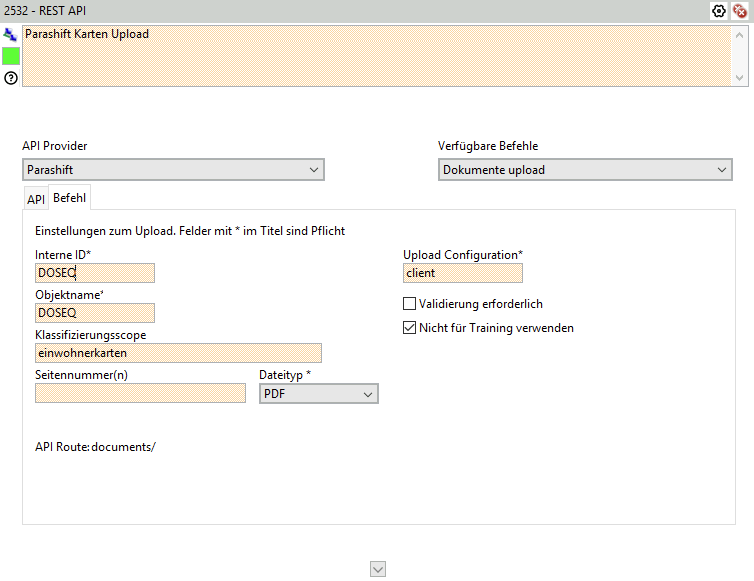
Task: Click the Objektname input field
Action: [x=95, y=313]
